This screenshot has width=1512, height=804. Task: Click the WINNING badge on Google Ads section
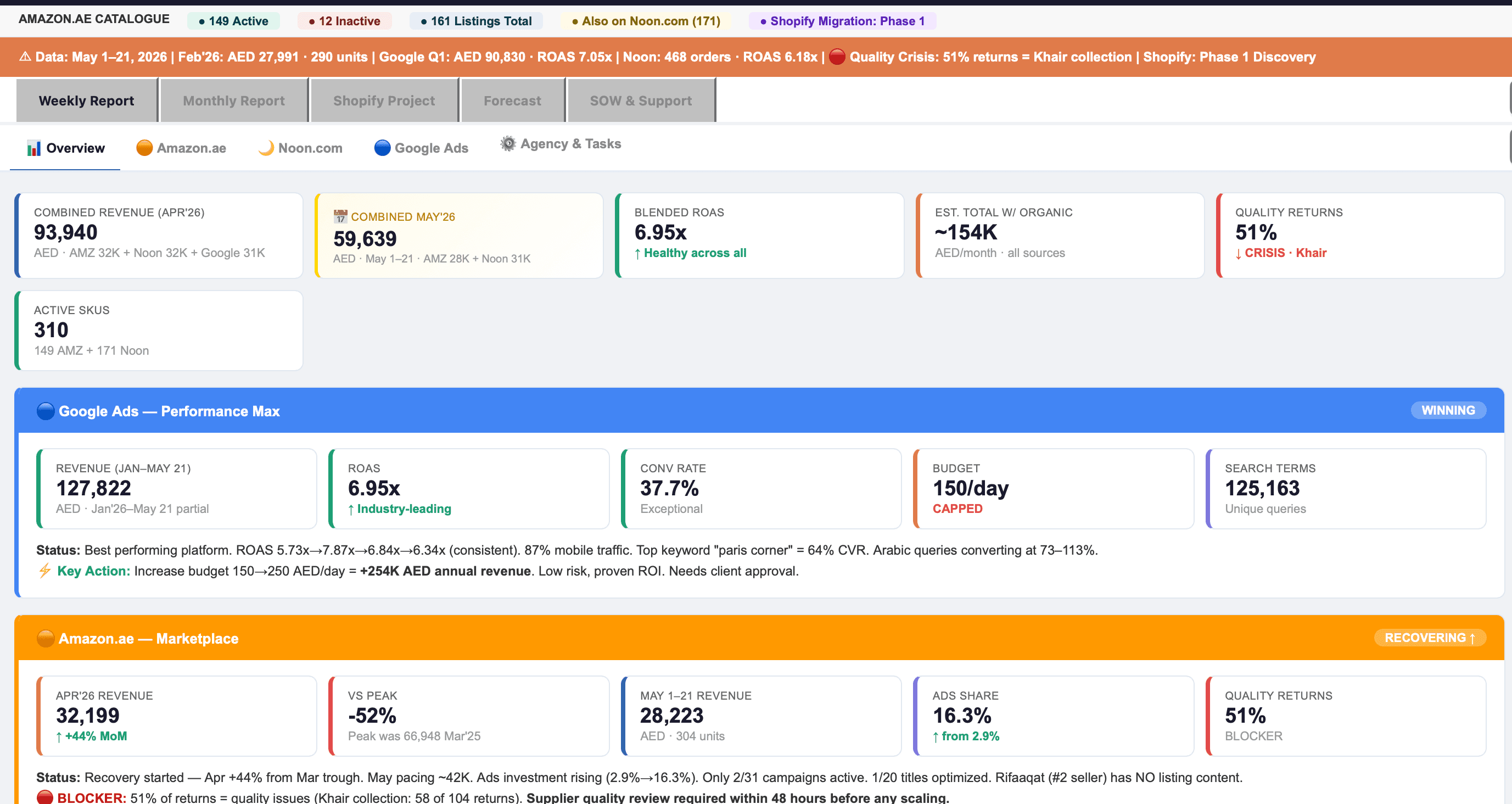tap(1448, 411)
